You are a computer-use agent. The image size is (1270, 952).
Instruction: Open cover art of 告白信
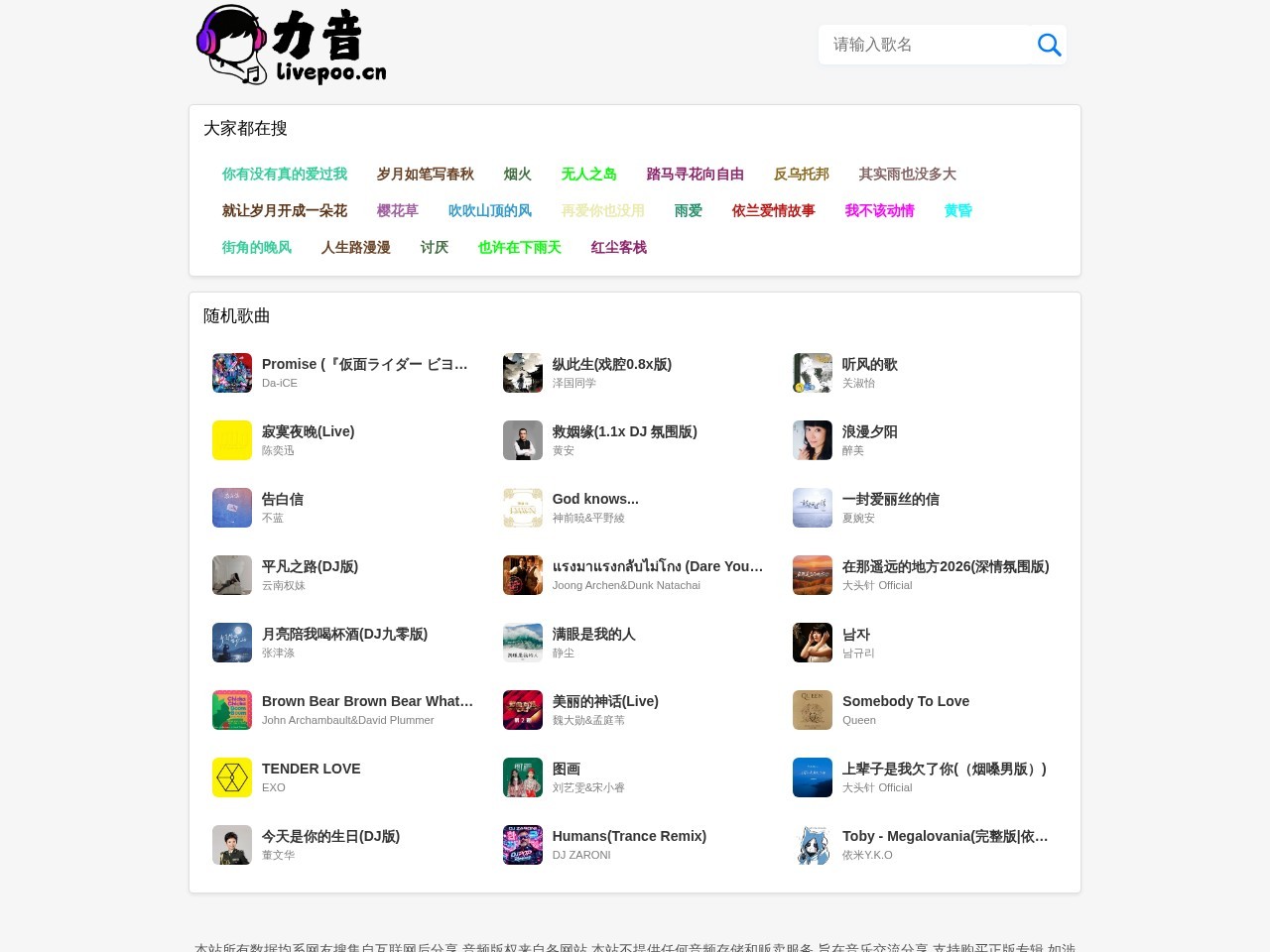232,508
